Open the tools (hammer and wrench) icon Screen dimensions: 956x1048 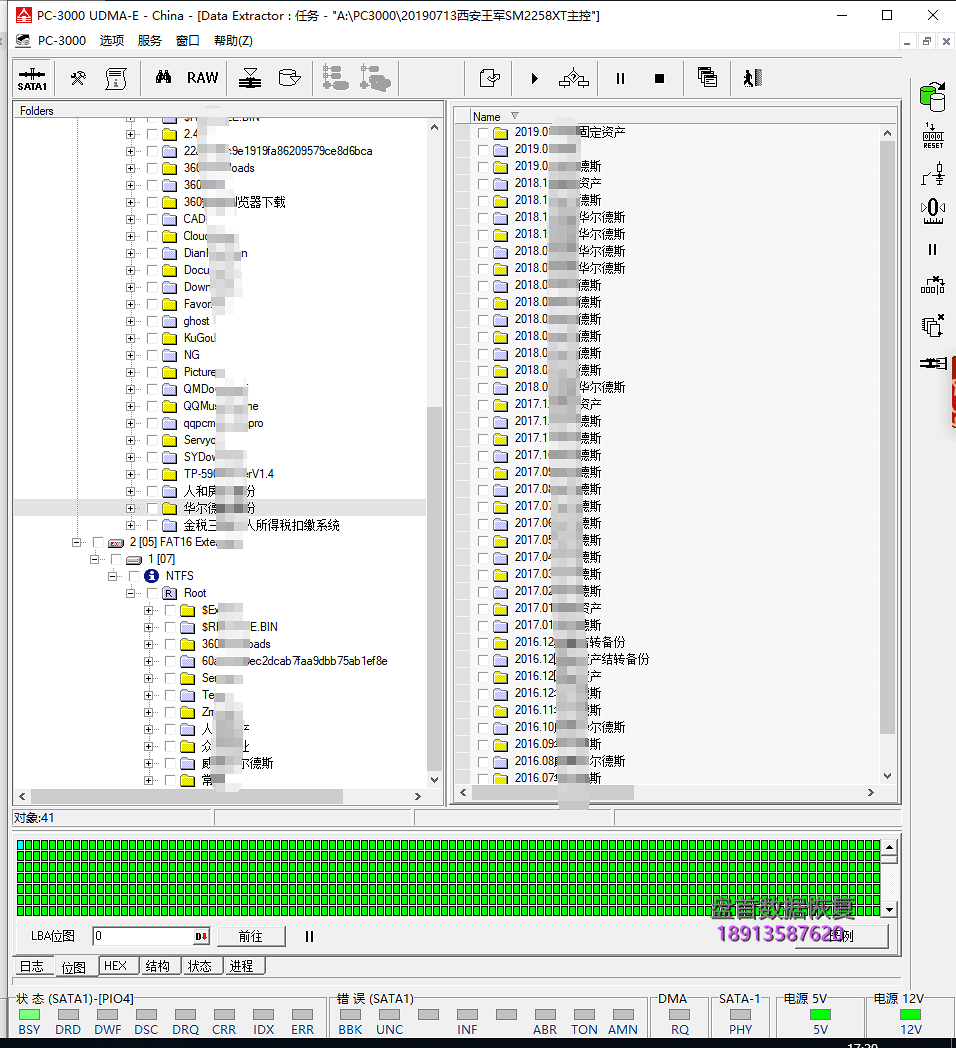point(78,78)
